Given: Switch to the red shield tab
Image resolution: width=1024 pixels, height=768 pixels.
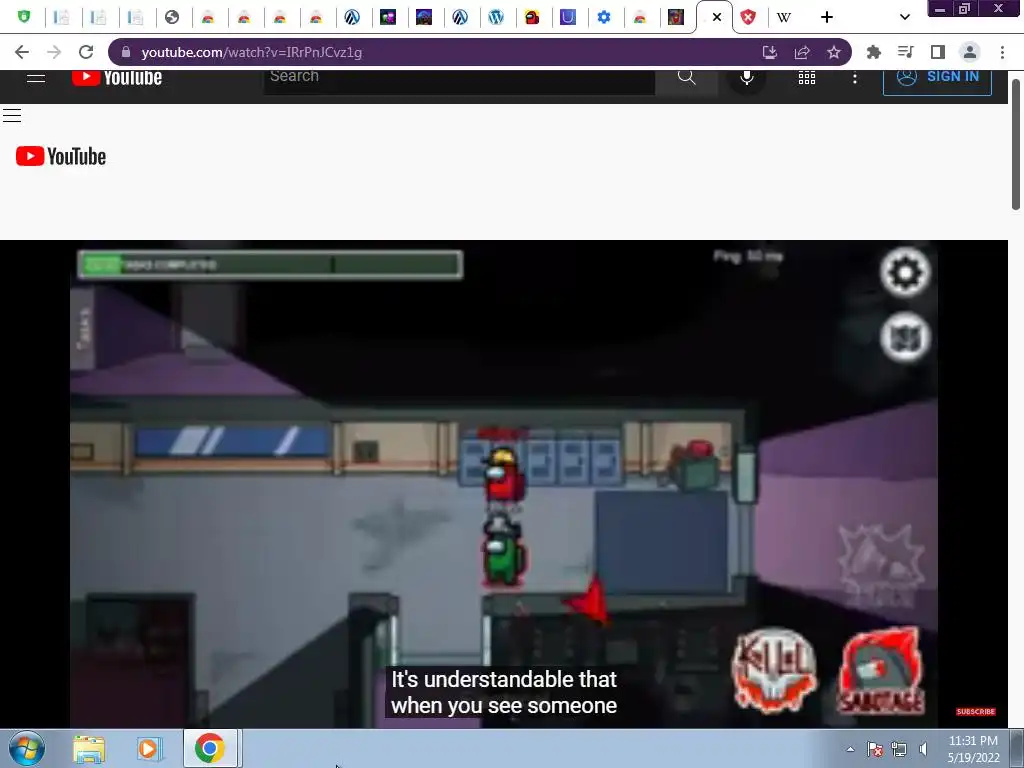Looking at the screenshot, I should click(748, 18).
